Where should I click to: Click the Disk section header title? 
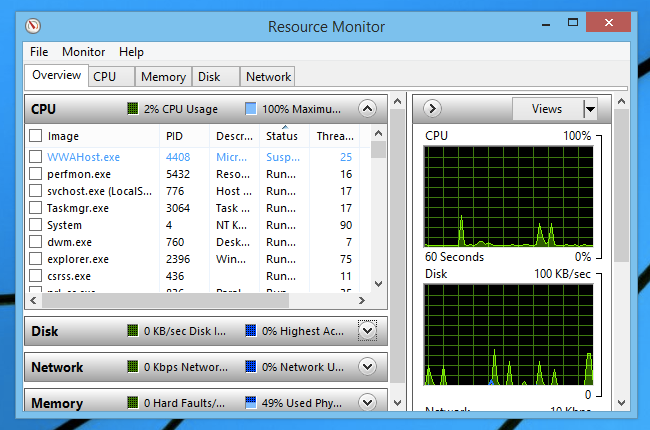point(44,331)
